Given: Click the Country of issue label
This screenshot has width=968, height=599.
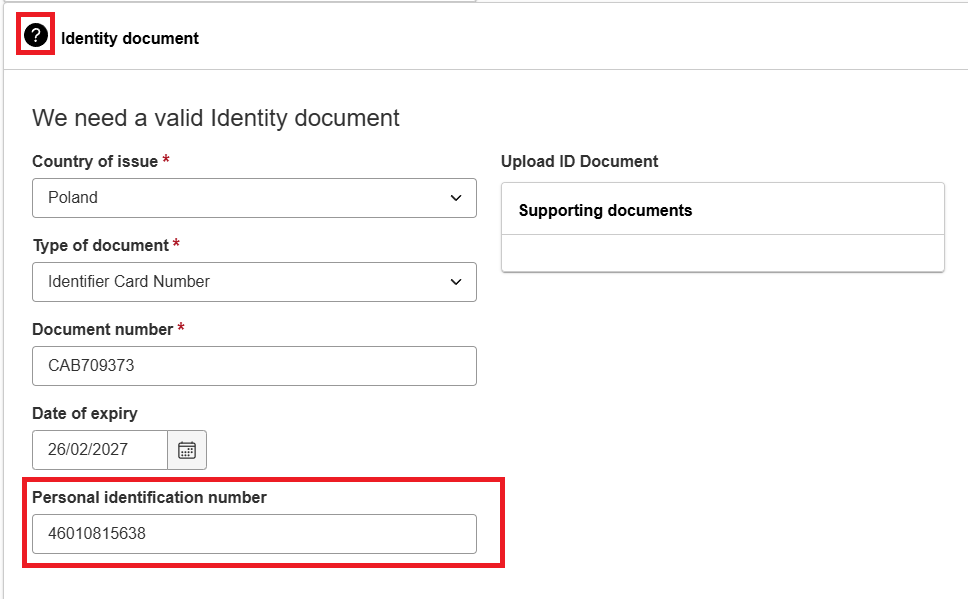Looking at the screenshot, I should point(95,161).
